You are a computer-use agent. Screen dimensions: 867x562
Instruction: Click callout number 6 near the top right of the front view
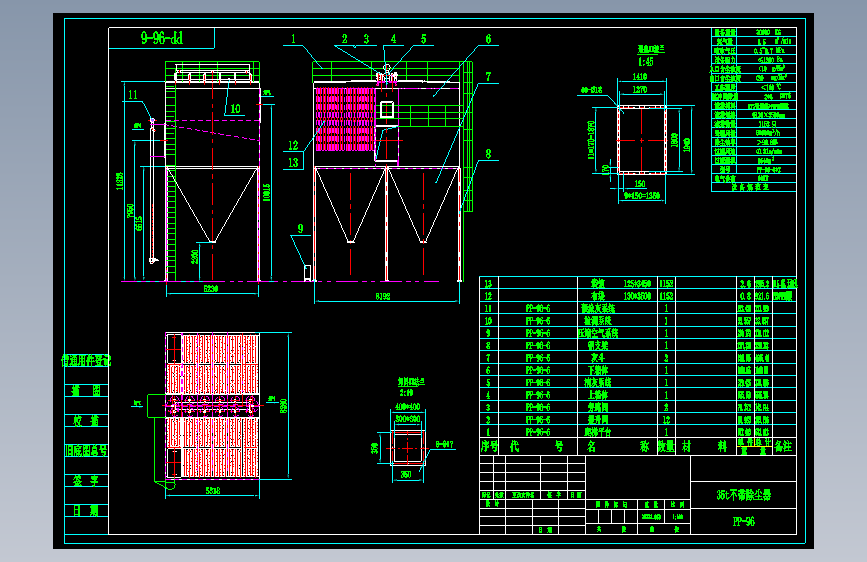[x=488, y=39]
